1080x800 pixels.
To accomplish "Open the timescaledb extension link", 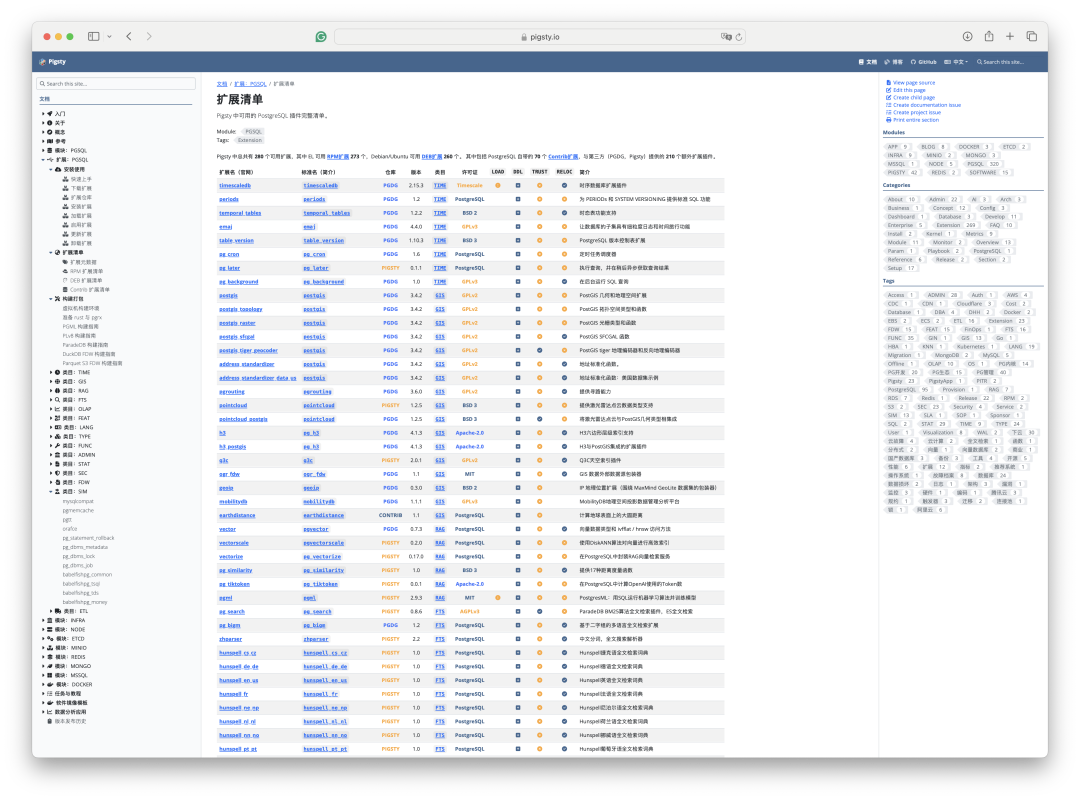I will point(235,185).
